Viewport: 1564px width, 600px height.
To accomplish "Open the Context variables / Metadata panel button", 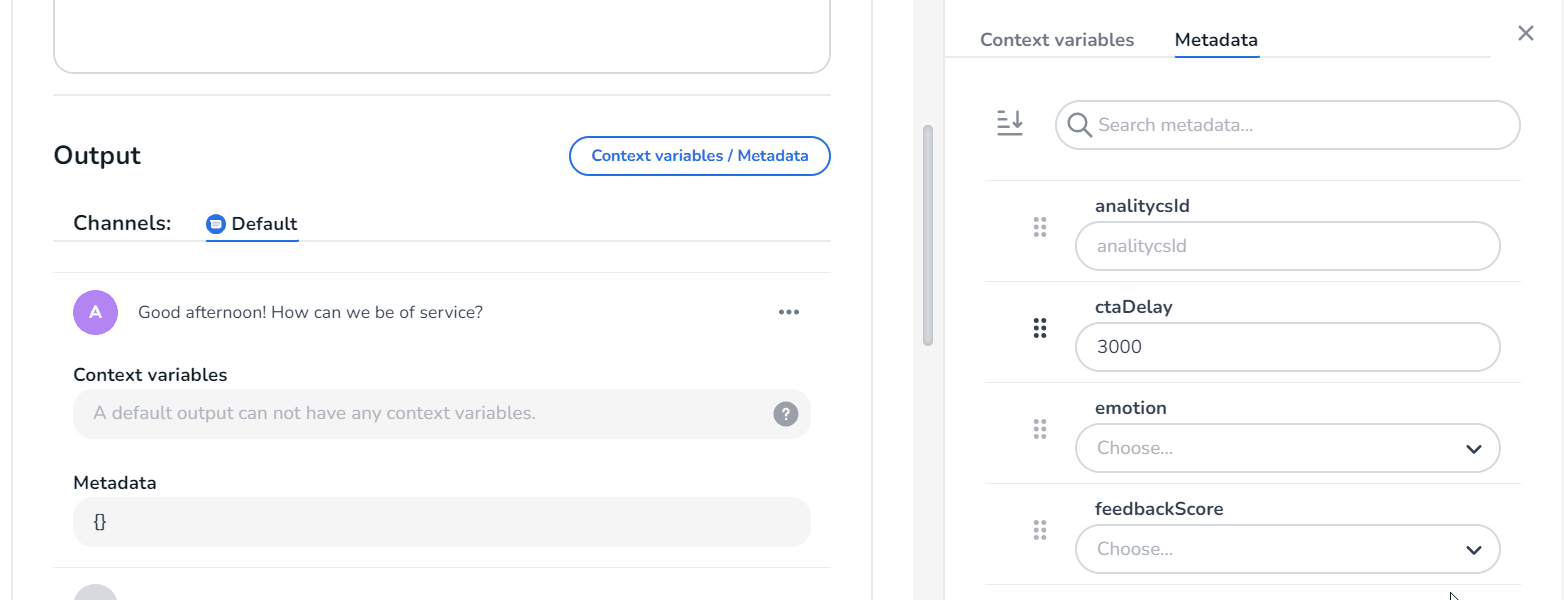I will 699,156.
